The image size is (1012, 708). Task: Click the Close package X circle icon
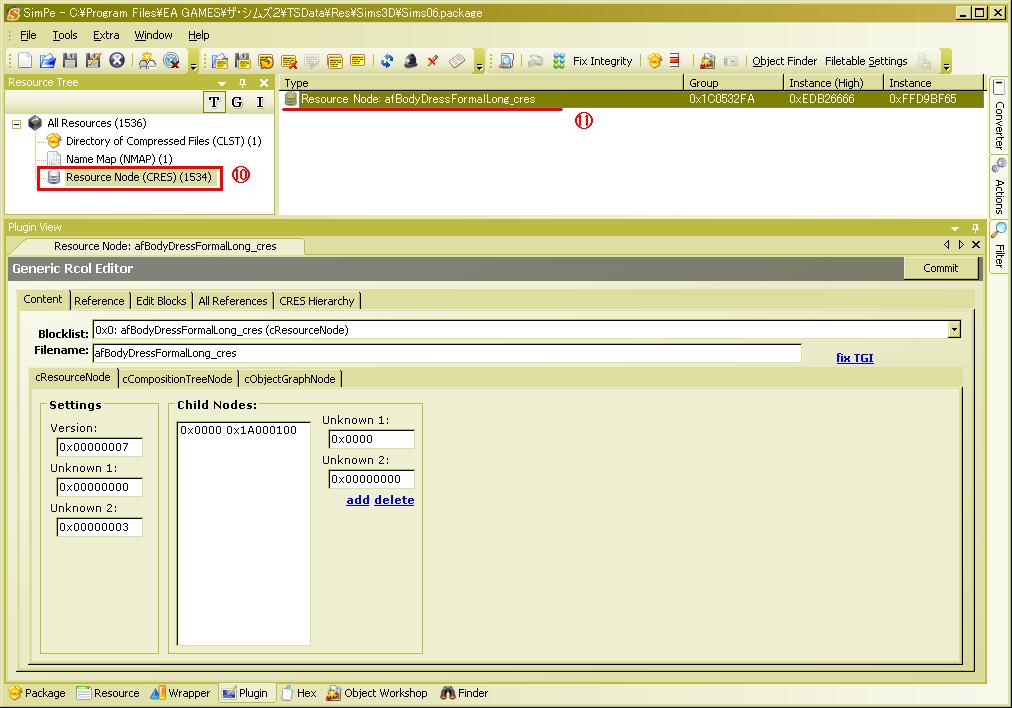tap(117, 61)
